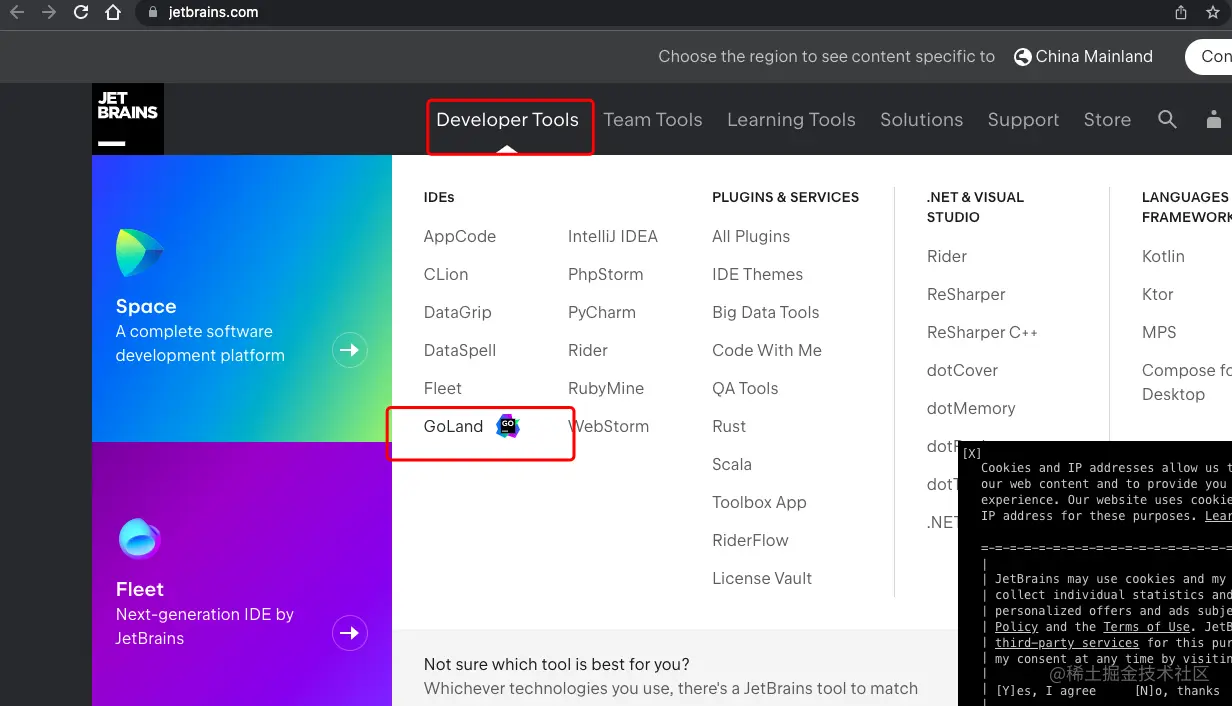Viewport: 1232px width, 706px height.
Task: Close the cookie notice with [X]
Action: point(971,453)
